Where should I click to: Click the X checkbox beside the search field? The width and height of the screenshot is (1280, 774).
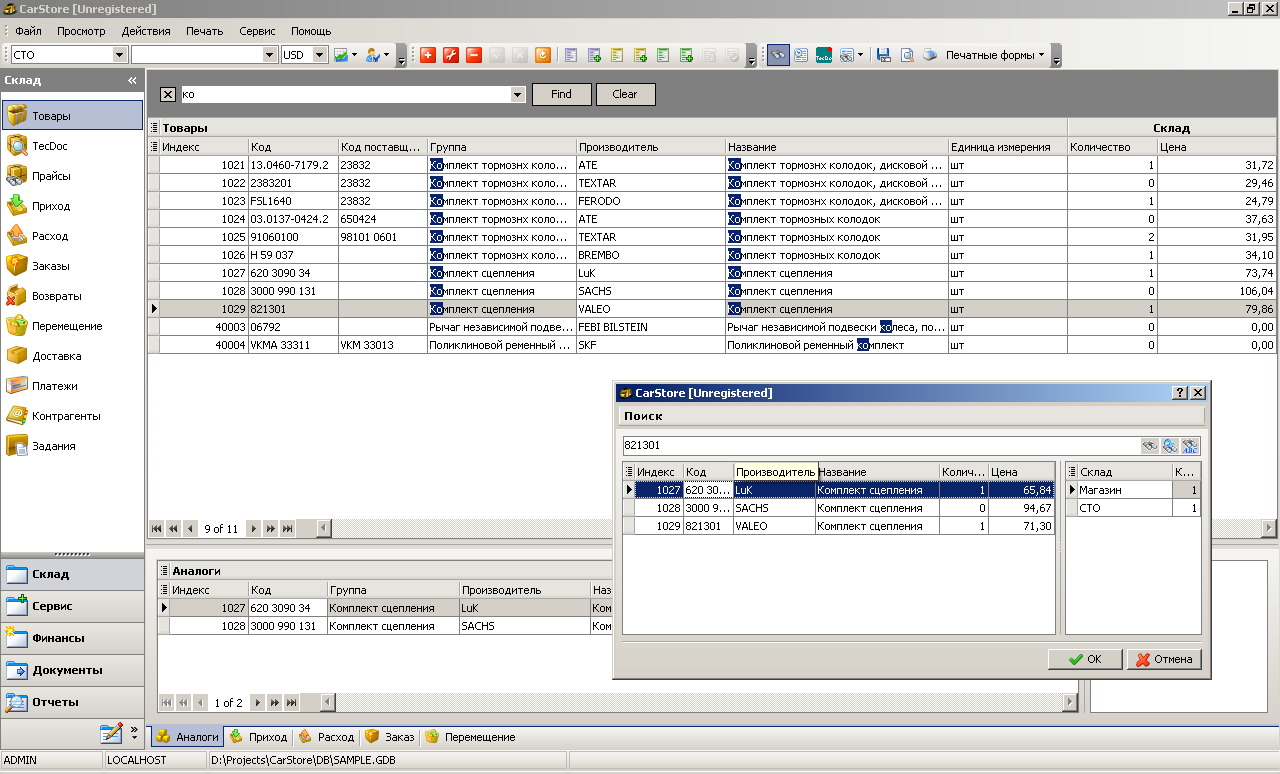pos(168,94)
